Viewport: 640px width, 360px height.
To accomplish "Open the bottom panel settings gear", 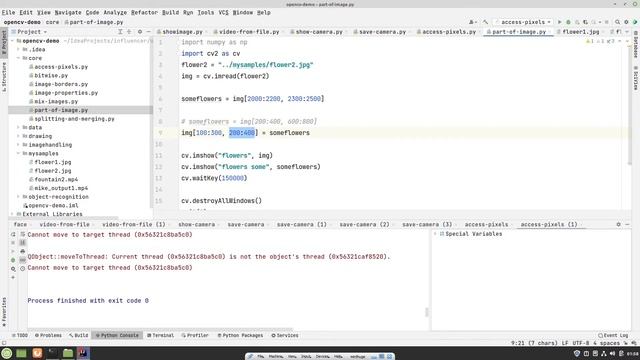I will click(618, 224).
